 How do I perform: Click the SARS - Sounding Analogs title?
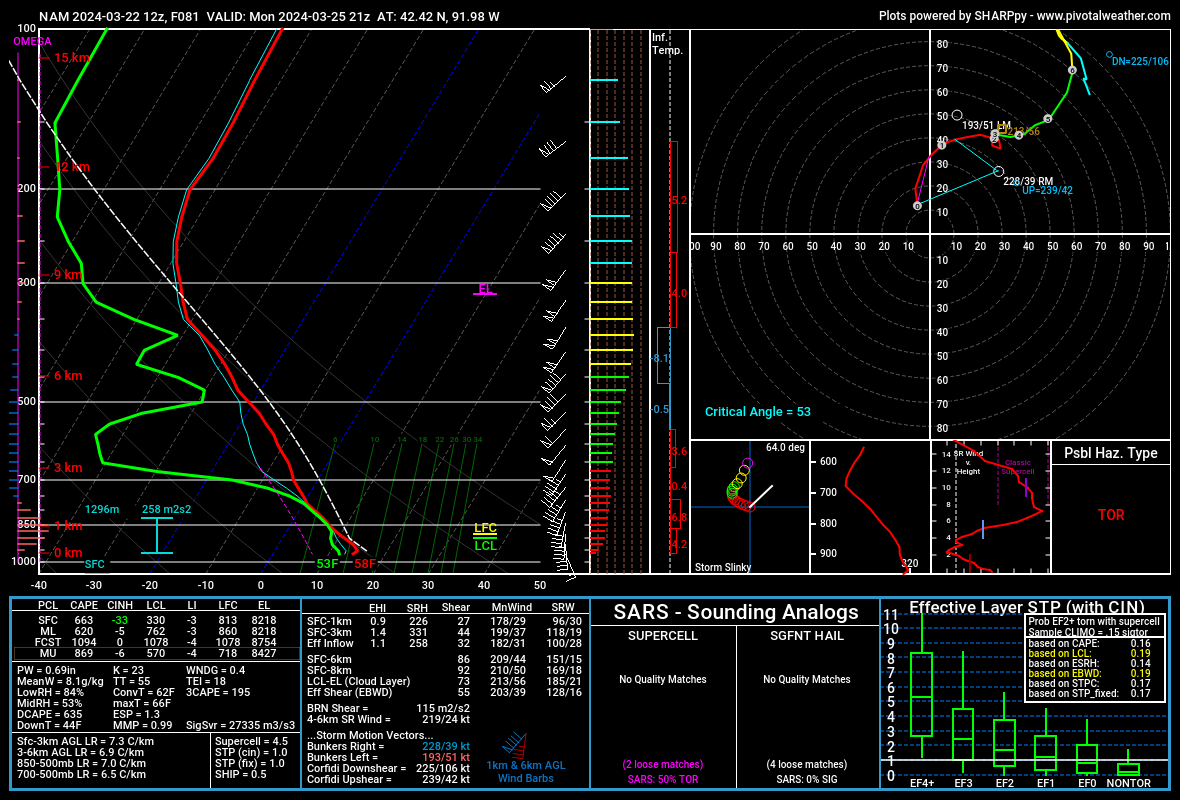coord(736,612)
